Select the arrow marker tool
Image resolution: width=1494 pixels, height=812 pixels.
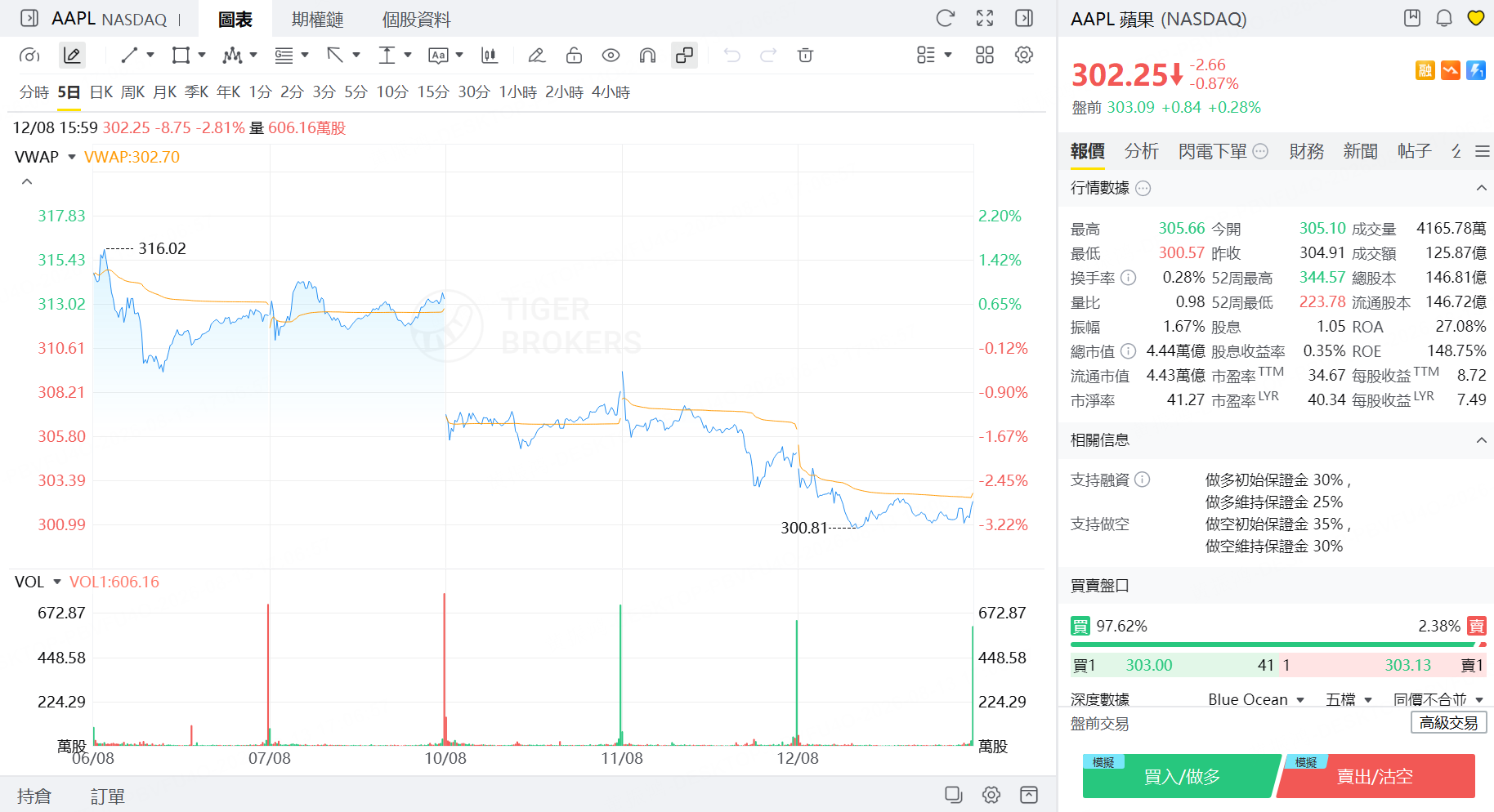point(335,56)
